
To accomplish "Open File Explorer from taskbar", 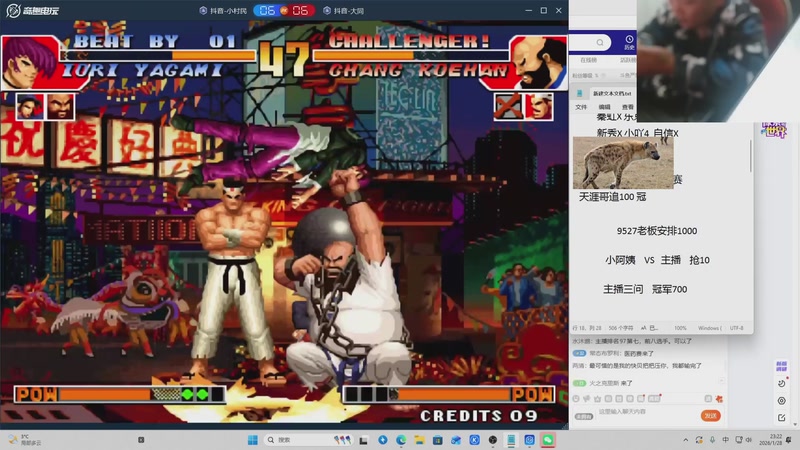I will [x=419, y=440].
